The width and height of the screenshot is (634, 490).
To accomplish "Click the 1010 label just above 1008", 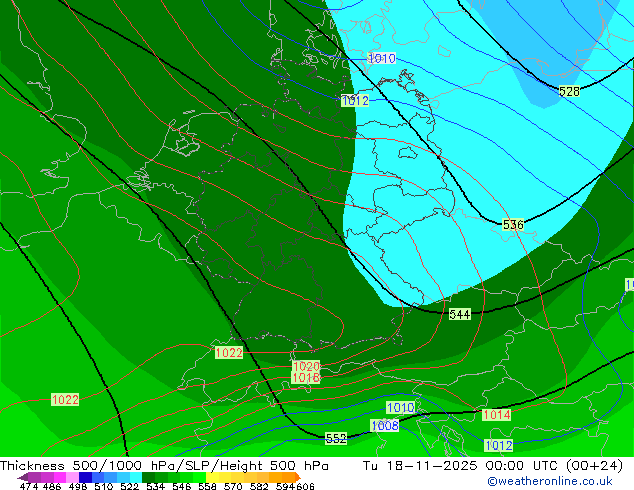I will pos(401,408).
